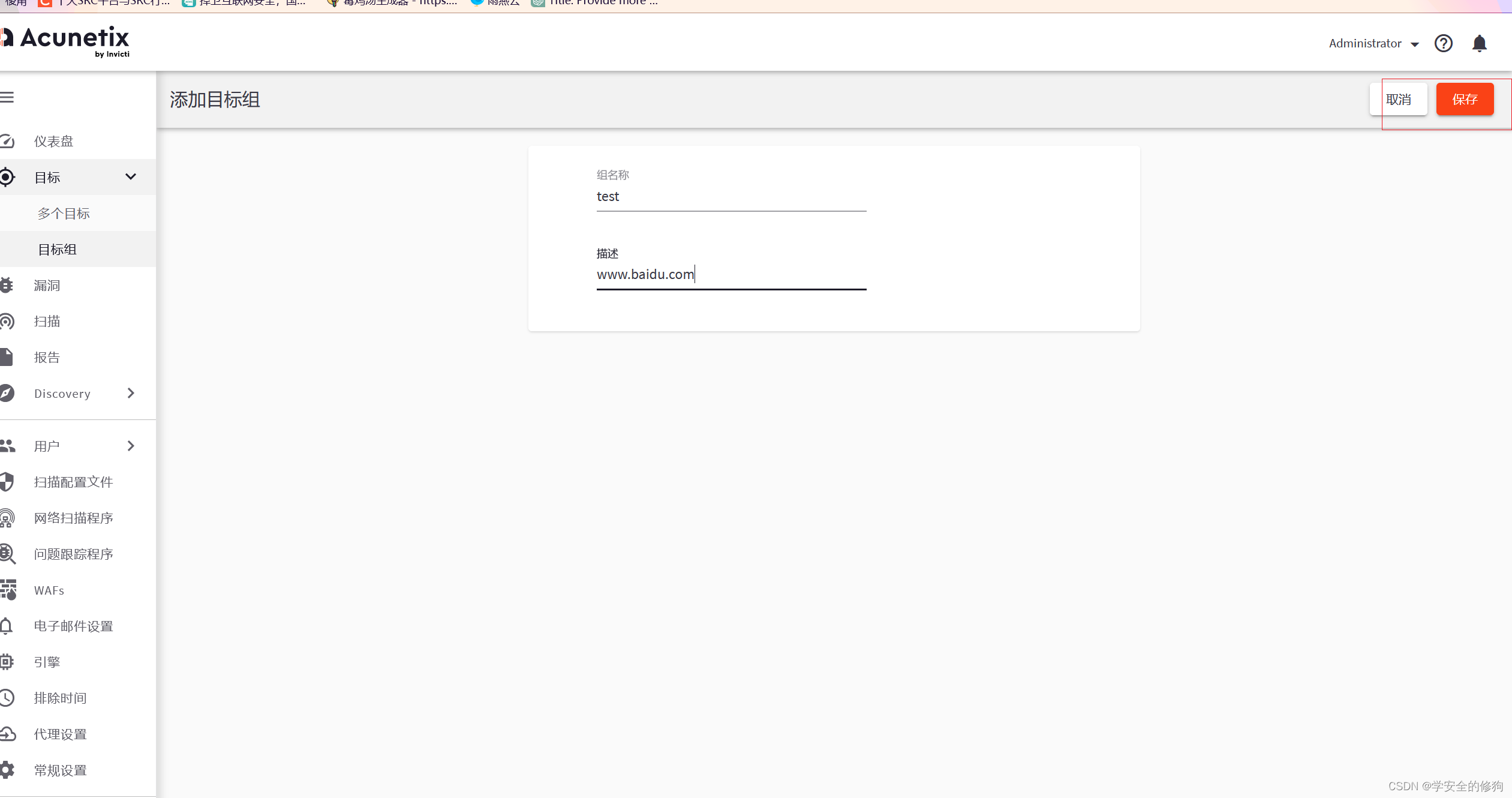
Task: Click help question mark icon
Action: tap(1443, 43)
